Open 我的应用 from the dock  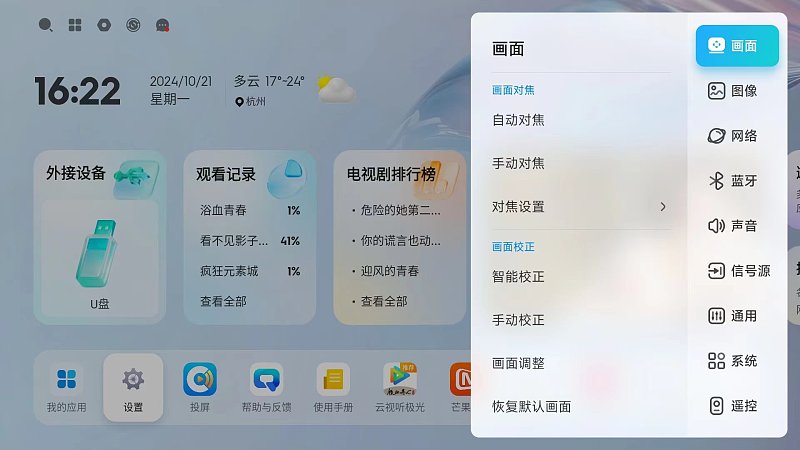tap(66, 387)
